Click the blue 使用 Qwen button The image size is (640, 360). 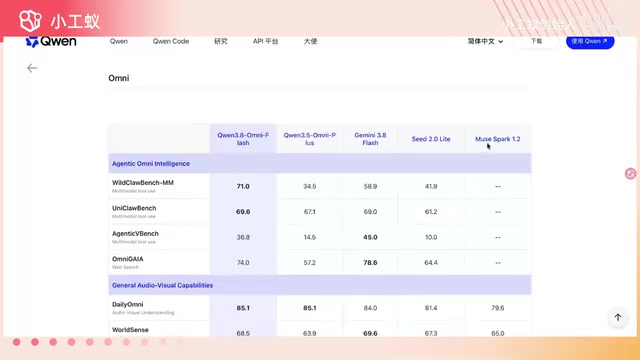tap(590, 41)
